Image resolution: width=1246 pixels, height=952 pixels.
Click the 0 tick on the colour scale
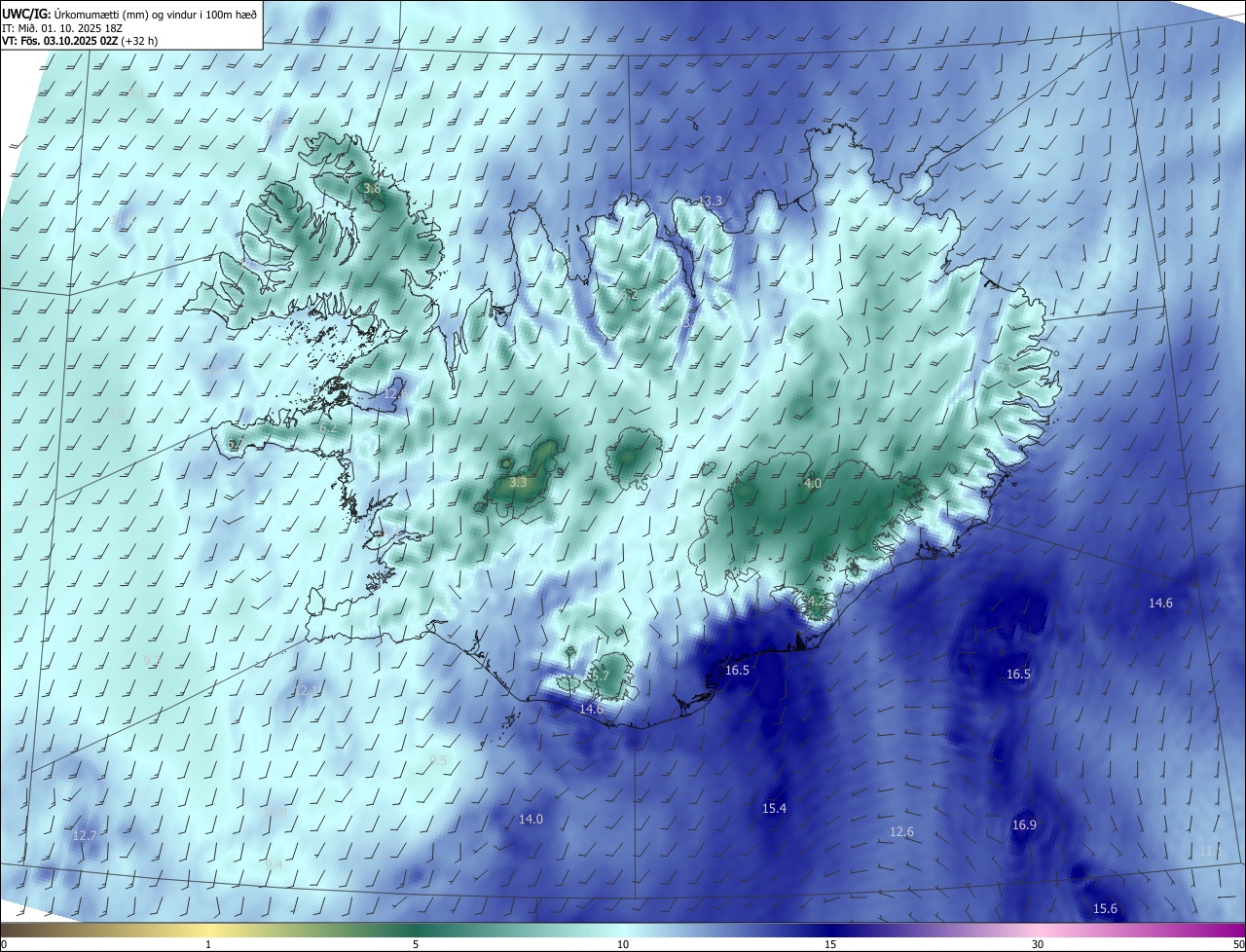tap(4, 944)
